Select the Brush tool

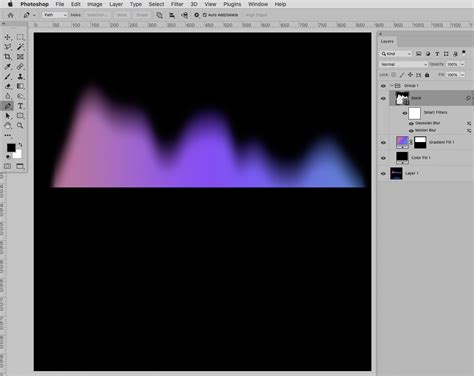point(8,76)
